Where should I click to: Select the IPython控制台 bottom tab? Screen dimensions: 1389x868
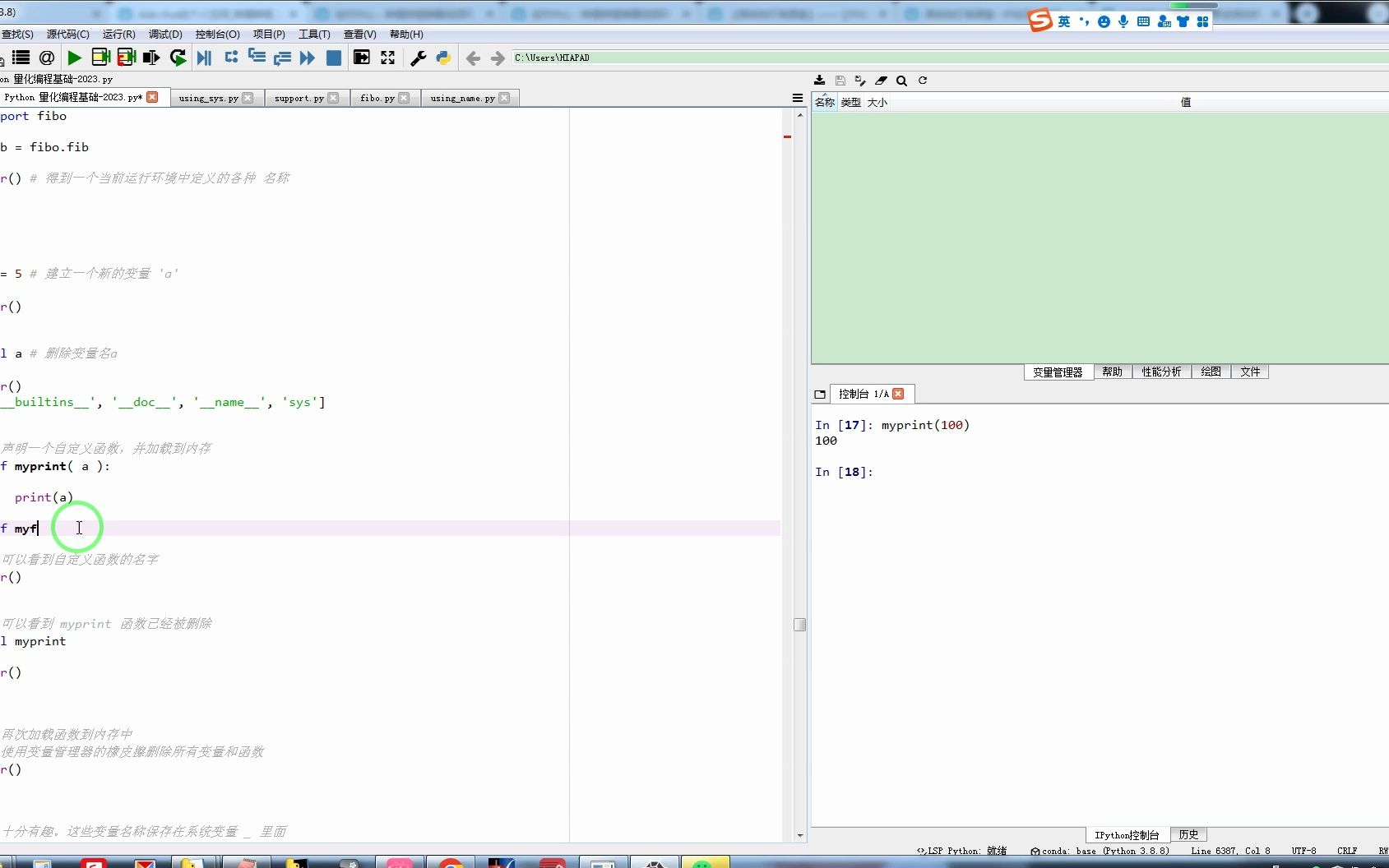(x=1127, y=834)
